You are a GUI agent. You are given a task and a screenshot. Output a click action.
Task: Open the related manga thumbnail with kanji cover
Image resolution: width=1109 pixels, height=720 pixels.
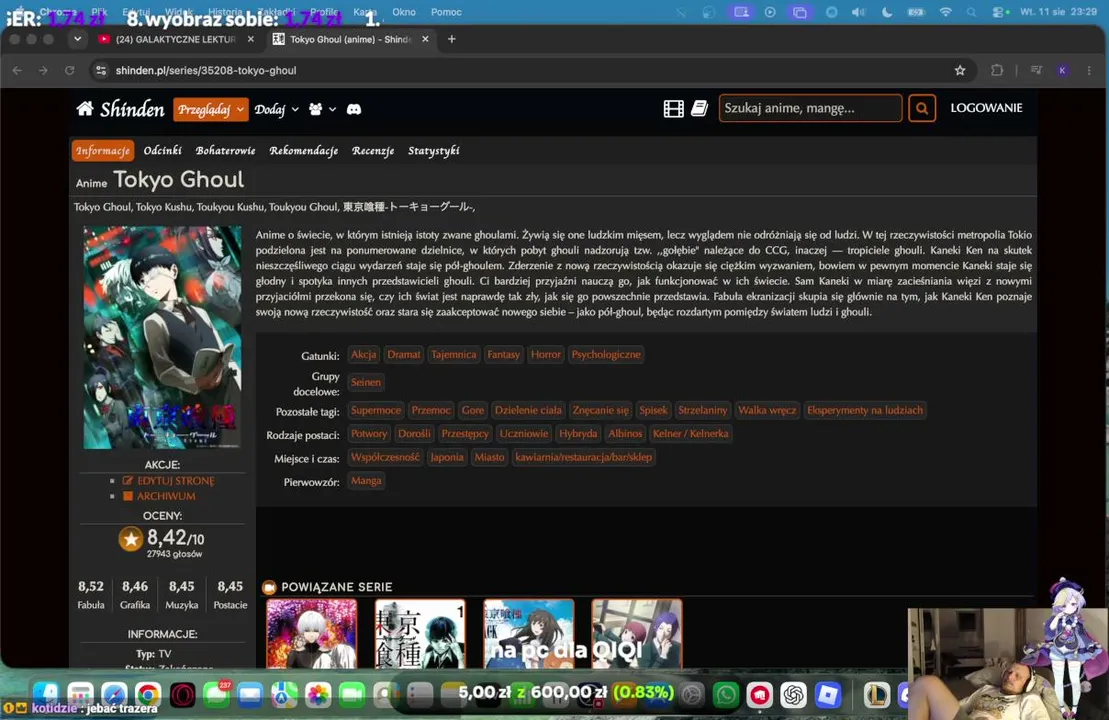[x=420, y=633]
